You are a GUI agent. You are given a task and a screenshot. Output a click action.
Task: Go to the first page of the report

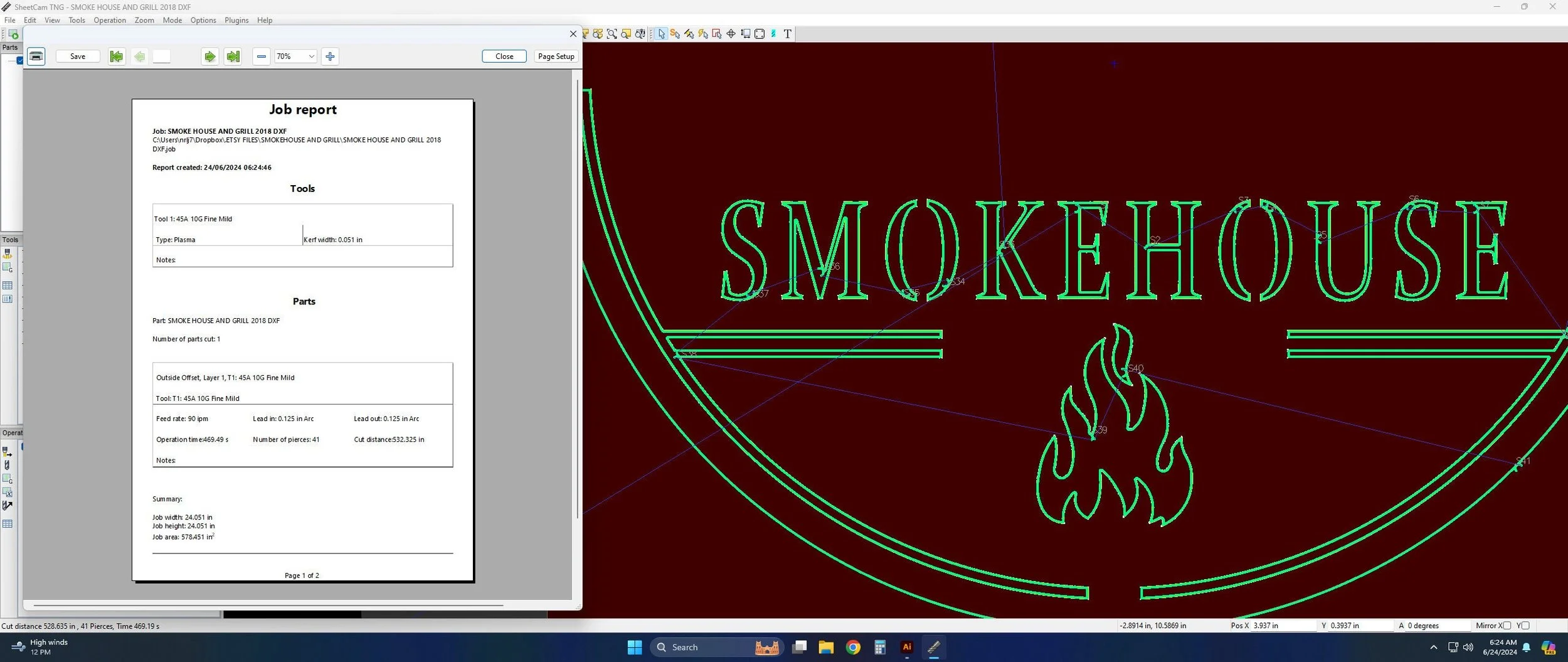[x=117, y=56]
